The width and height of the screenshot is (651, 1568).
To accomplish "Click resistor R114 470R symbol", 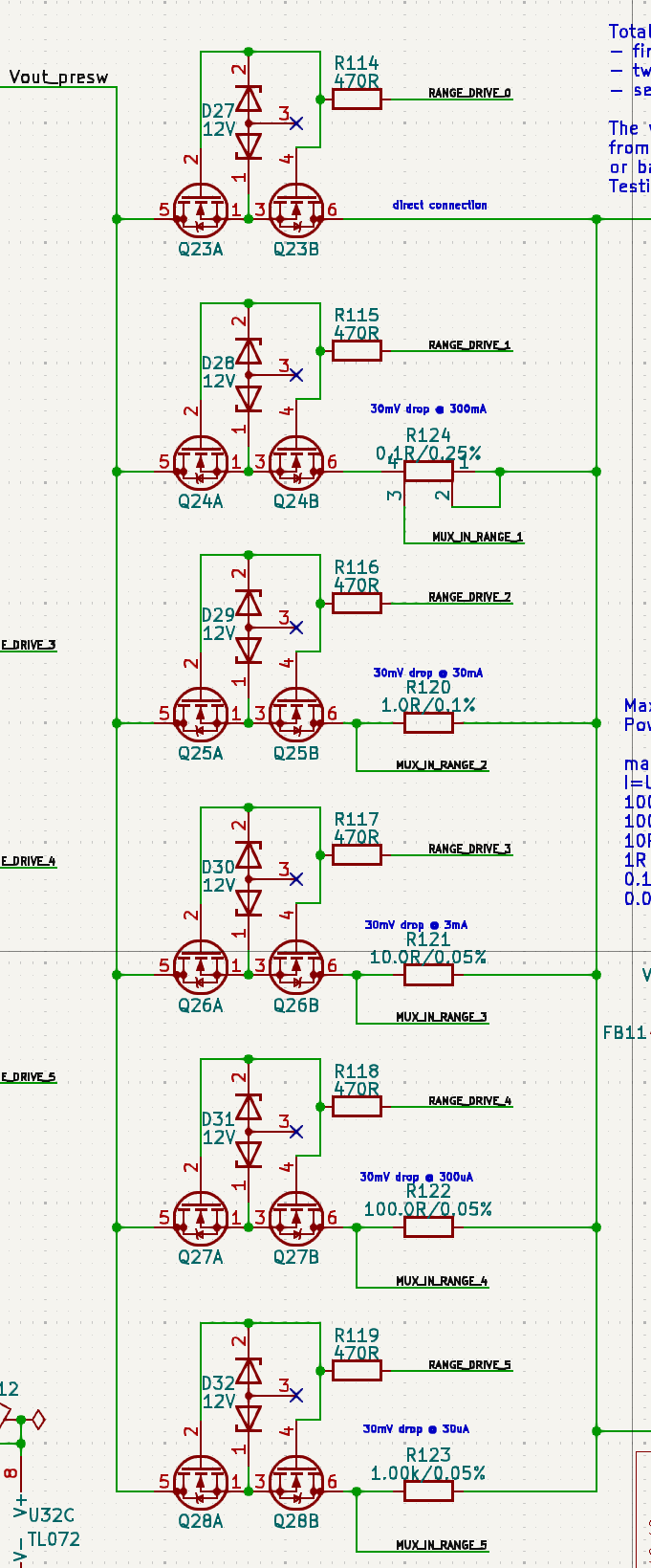I will pos(357,99).
